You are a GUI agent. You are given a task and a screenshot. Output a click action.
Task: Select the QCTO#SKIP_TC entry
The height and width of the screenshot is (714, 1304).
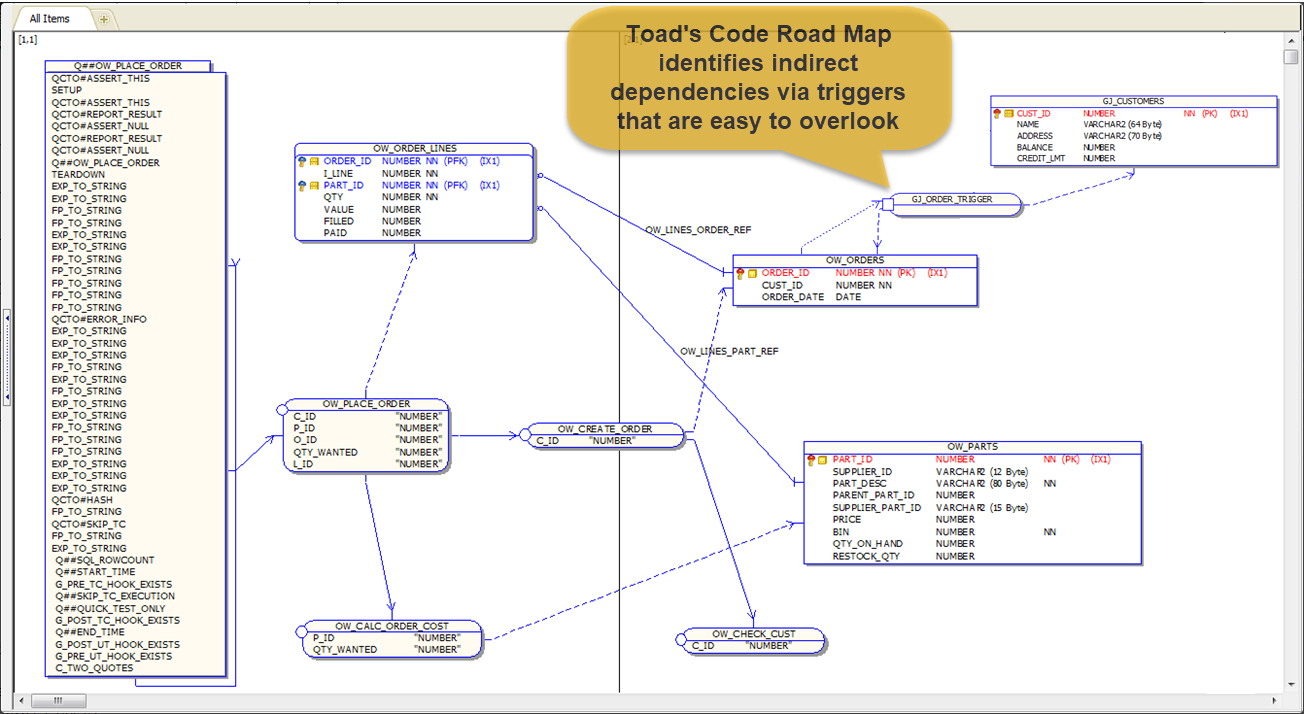pyautogui.click(x=89, y=524)
